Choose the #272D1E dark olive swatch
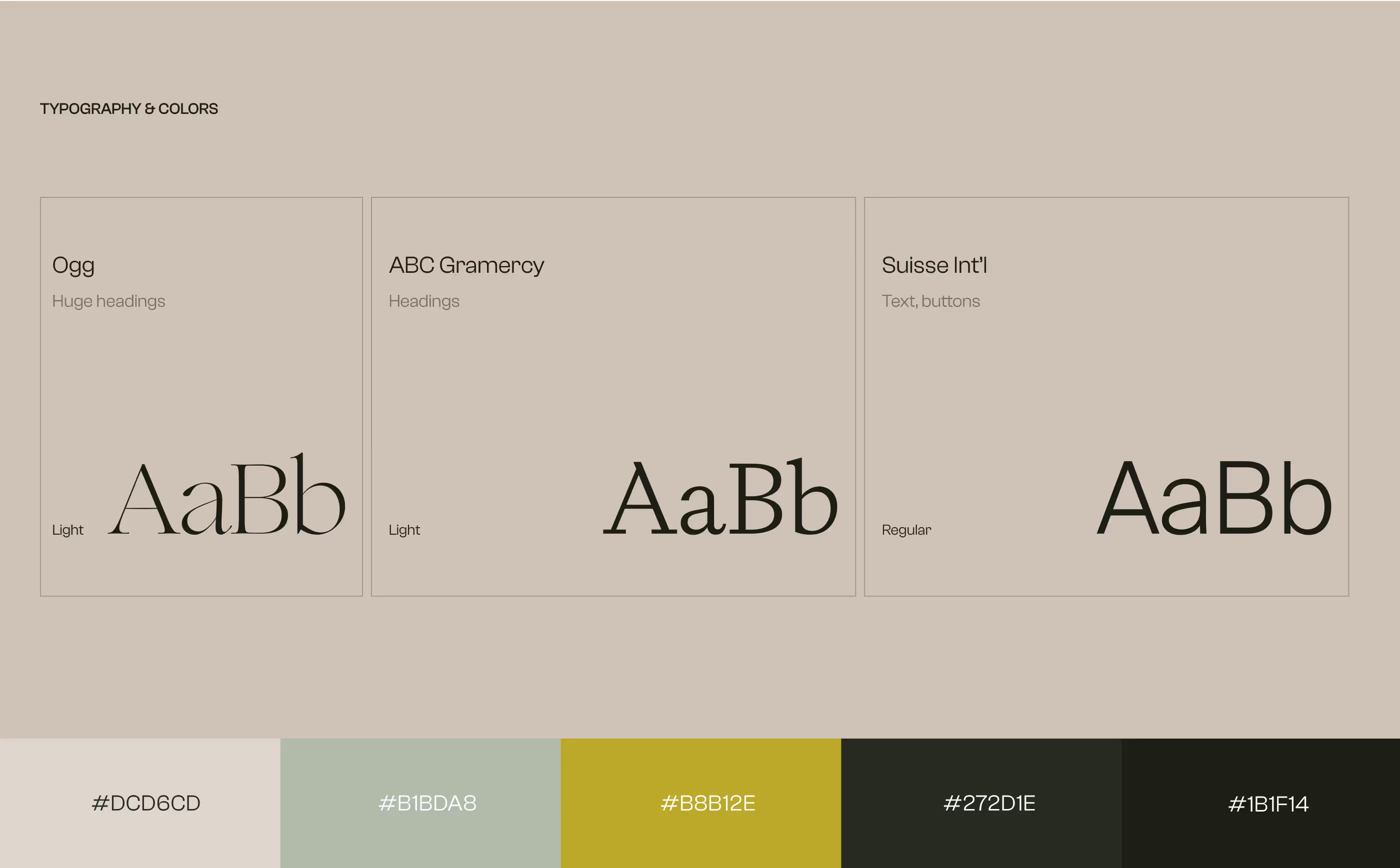The height and width of the screenshot is (868, 1400). coord(981,803)
